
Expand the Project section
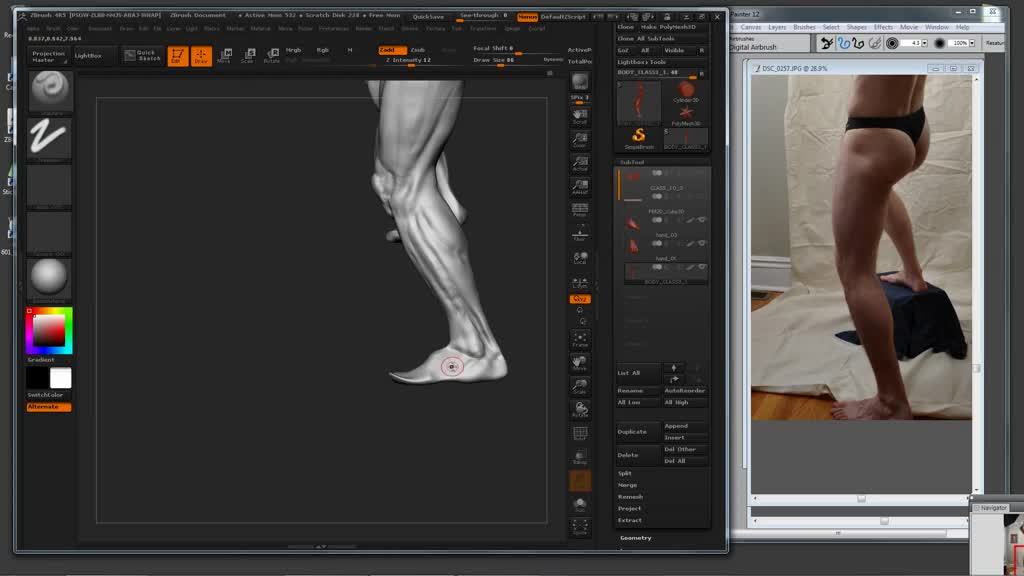[630, 509]
